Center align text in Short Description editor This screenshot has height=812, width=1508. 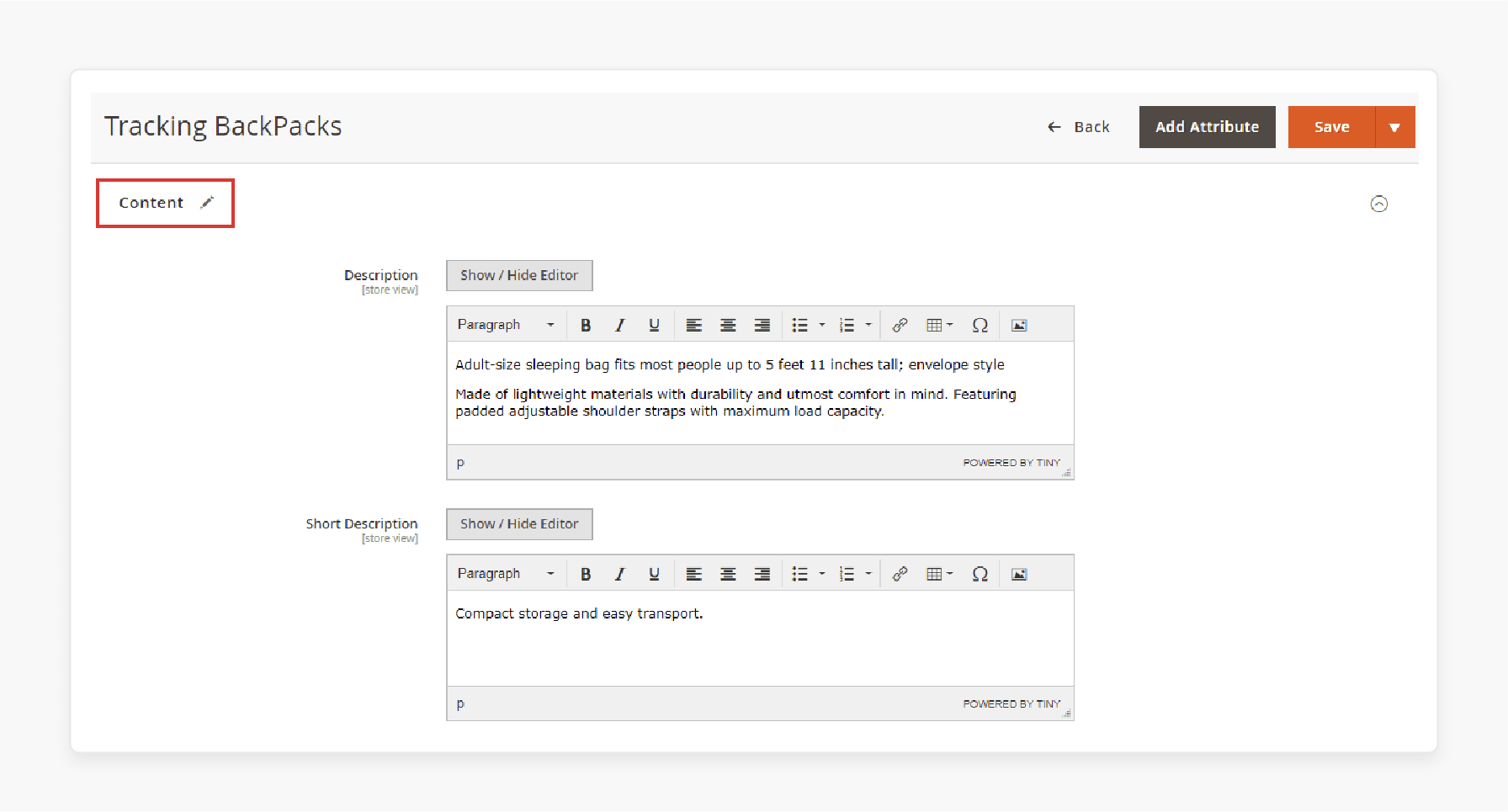728,574
